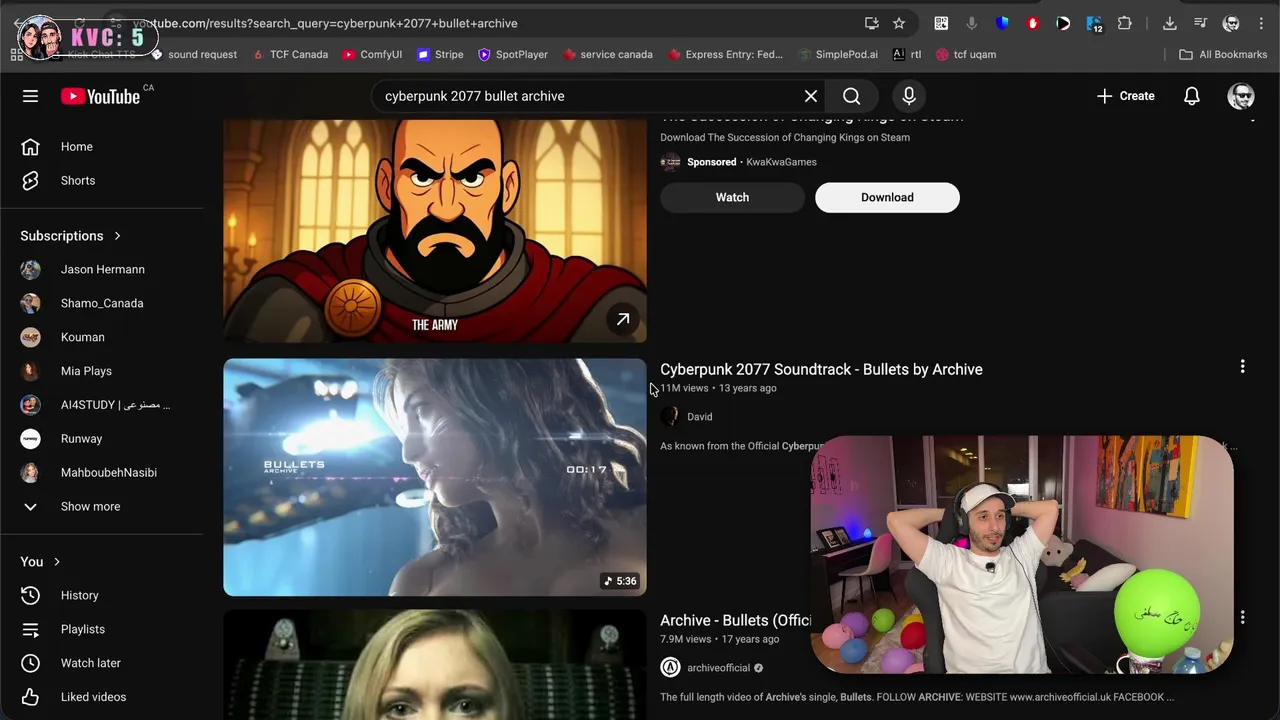Expand the You section arrow
The height and width of the screenshot is (720, 1280).
coord(57,562)
